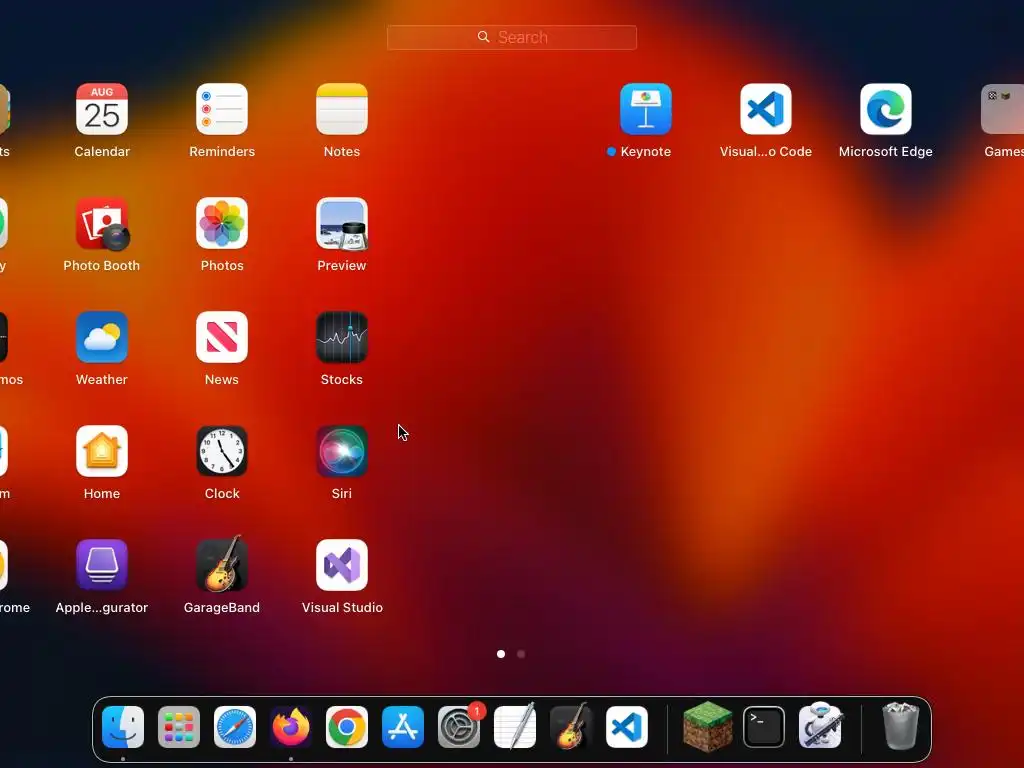Screen dimensions: 1024x768
Task: Open Visual Studio Code in Launchpad grid
Action: pyautogui.click(x=766, y=109)
